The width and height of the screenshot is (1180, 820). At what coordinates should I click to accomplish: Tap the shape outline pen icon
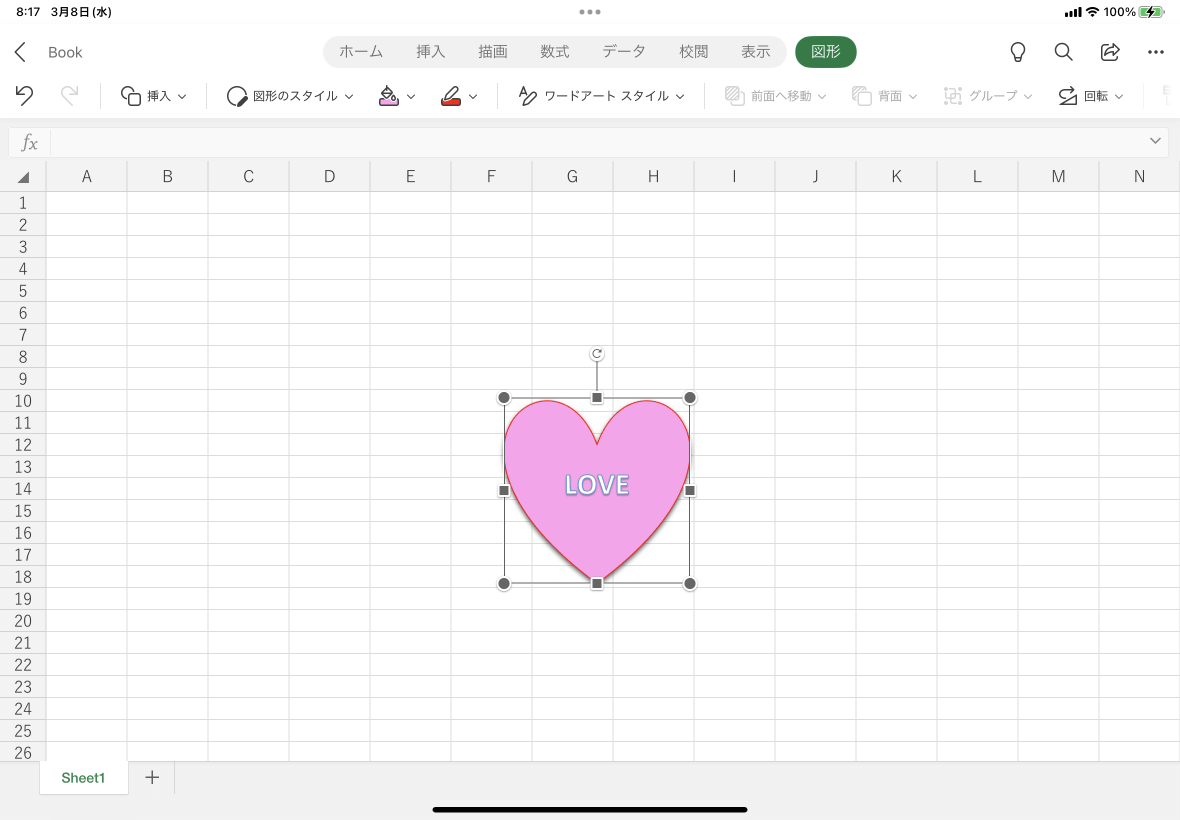(451, 96)
